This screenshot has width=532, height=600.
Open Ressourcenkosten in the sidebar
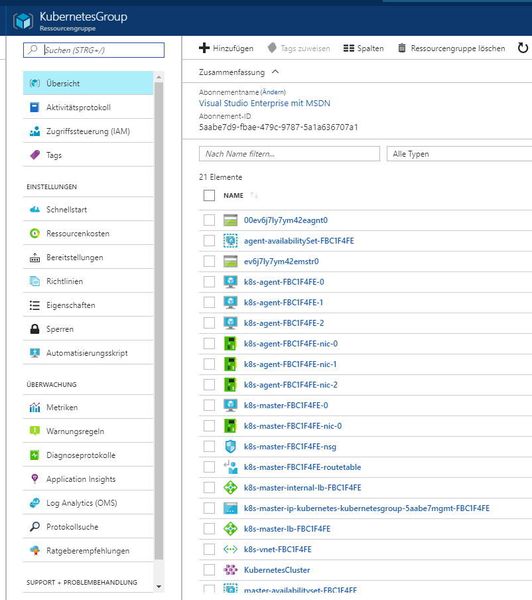click(88, 233)
